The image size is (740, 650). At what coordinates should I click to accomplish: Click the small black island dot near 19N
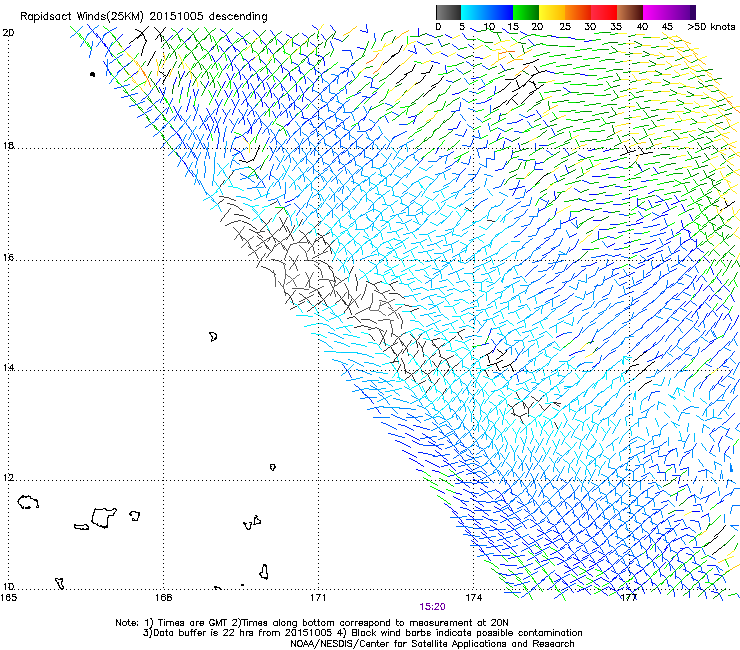92,74
